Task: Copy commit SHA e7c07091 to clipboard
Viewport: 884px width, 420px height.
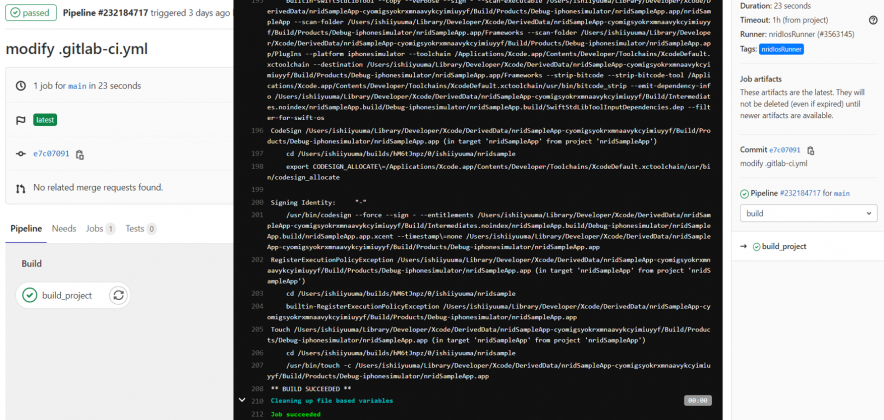Action: (x=80, y=154)
